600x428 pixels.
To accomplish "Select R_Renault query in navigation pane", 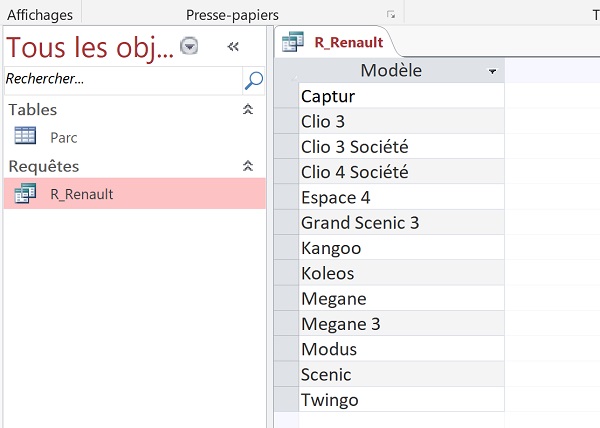I will coord(135,194).
